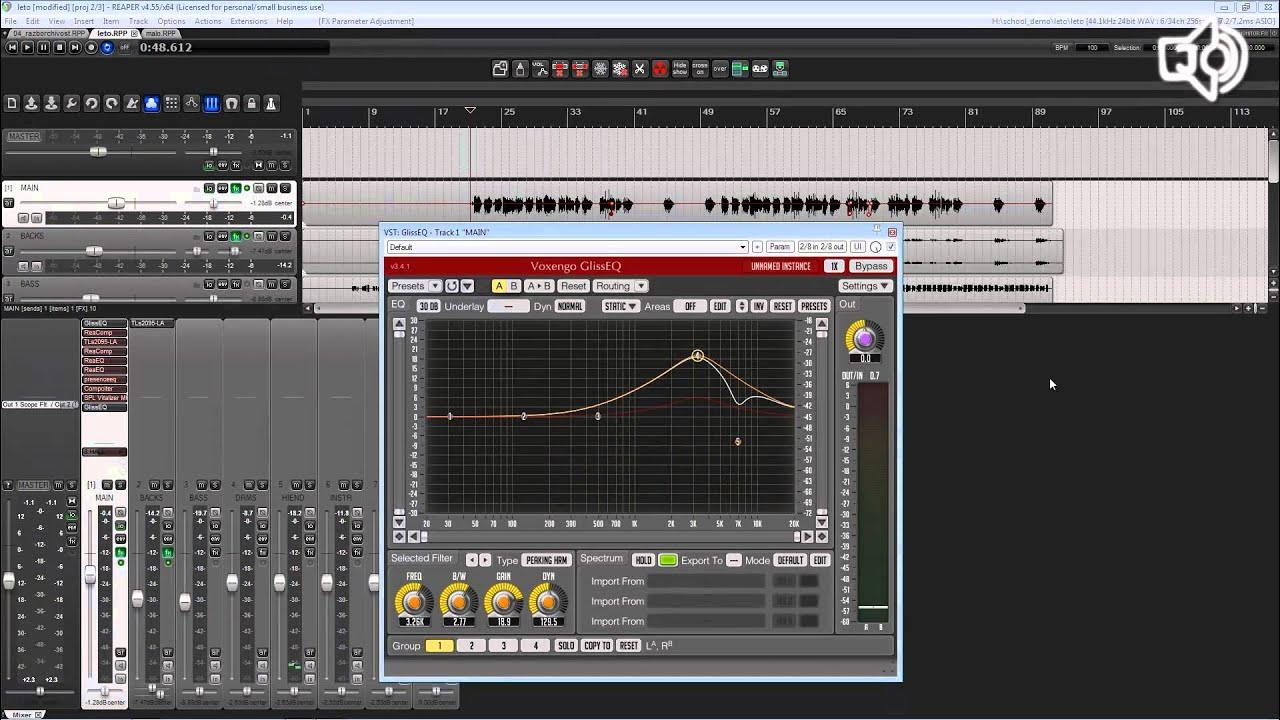Viewport: 1280px width, 720px height.
Task: Click the New Project toolbar icon
Action: point(12,103)
